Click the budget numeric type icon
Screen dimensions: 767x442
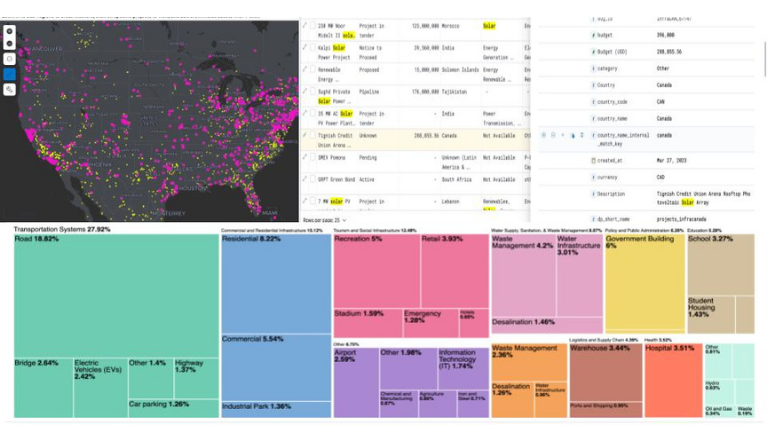pyautogui.click(x=593, y=35)
